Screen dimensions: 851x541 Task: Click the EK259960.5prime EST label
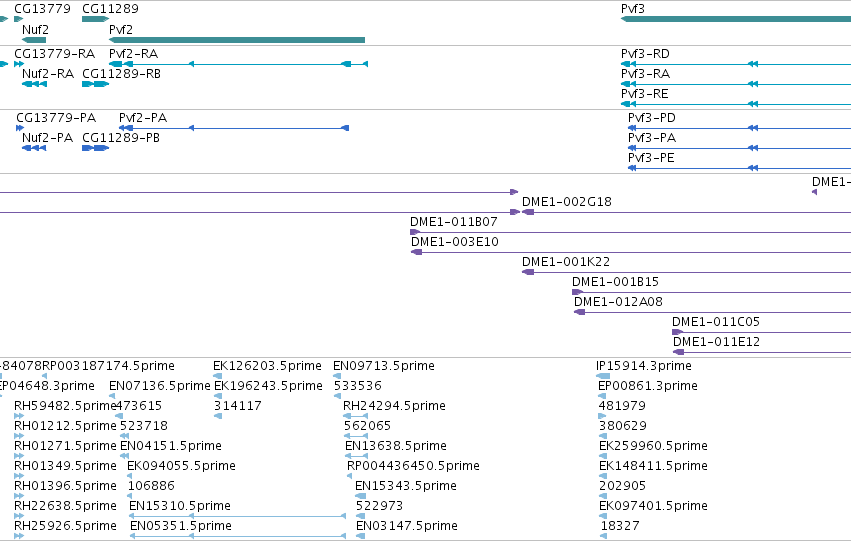[x=653, y=447]
